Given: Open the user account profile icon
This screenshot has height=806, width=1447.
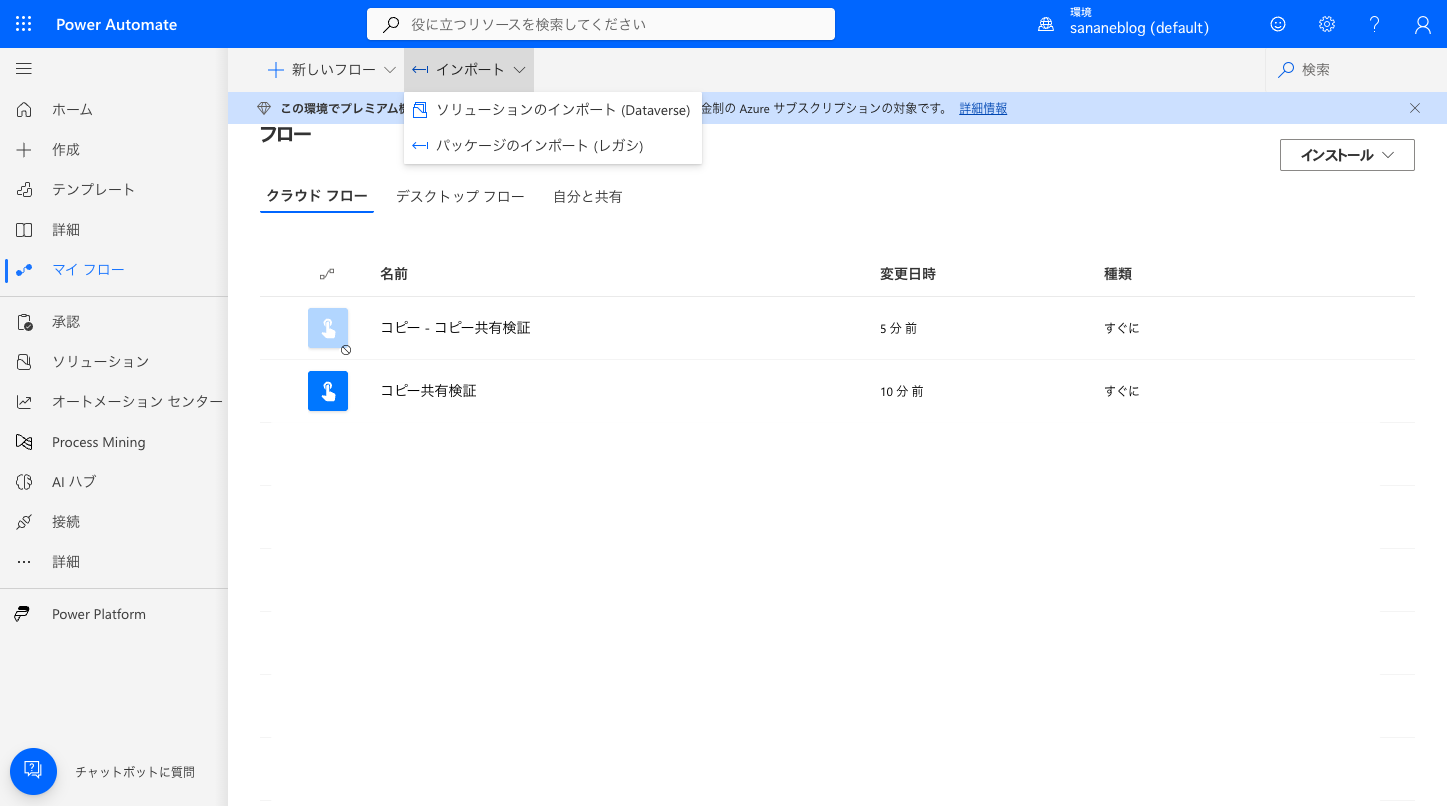Looking at the screenshot, I should 1423,24.
